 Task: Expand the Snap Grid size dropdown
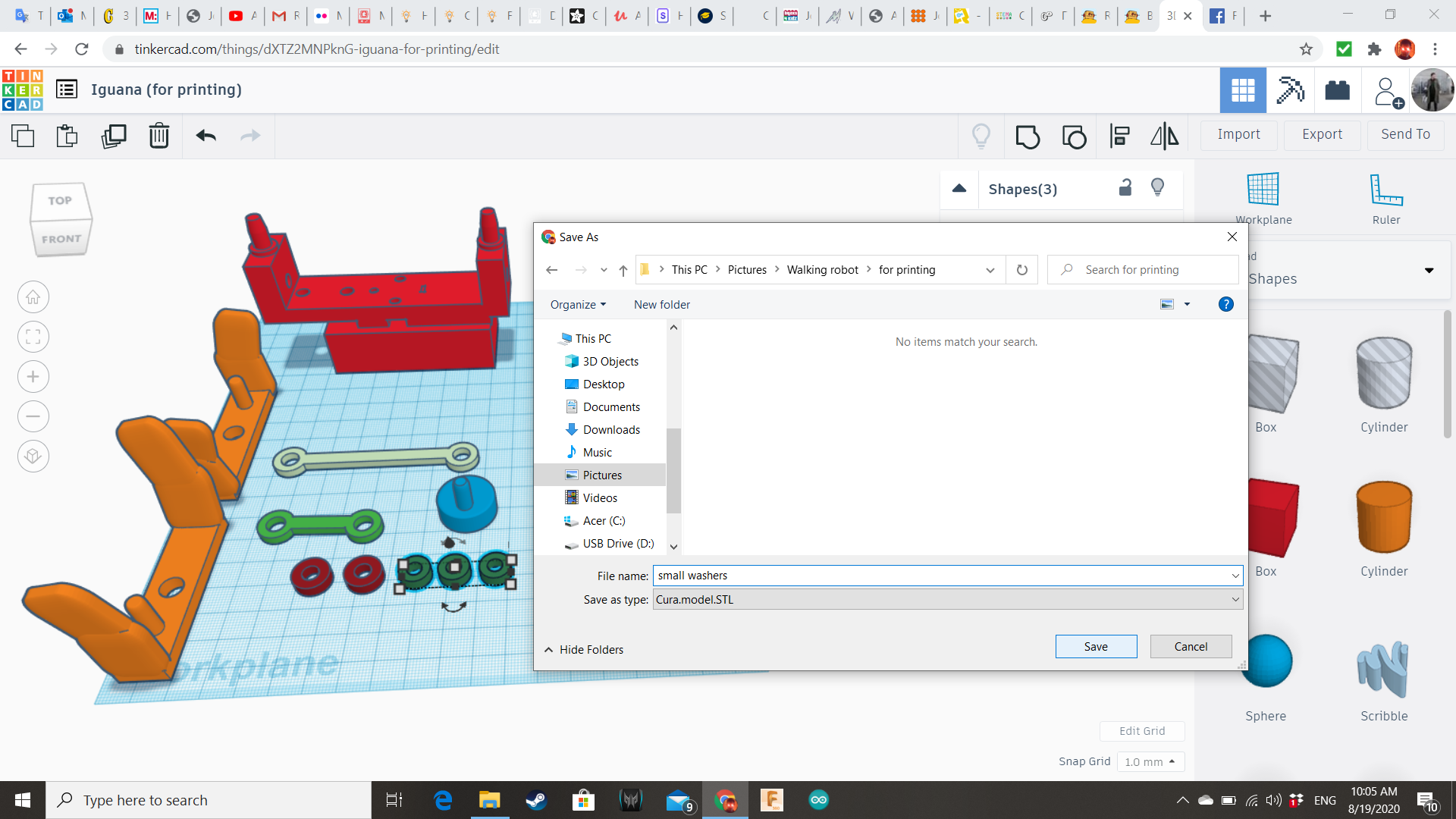pos(1150,761)
